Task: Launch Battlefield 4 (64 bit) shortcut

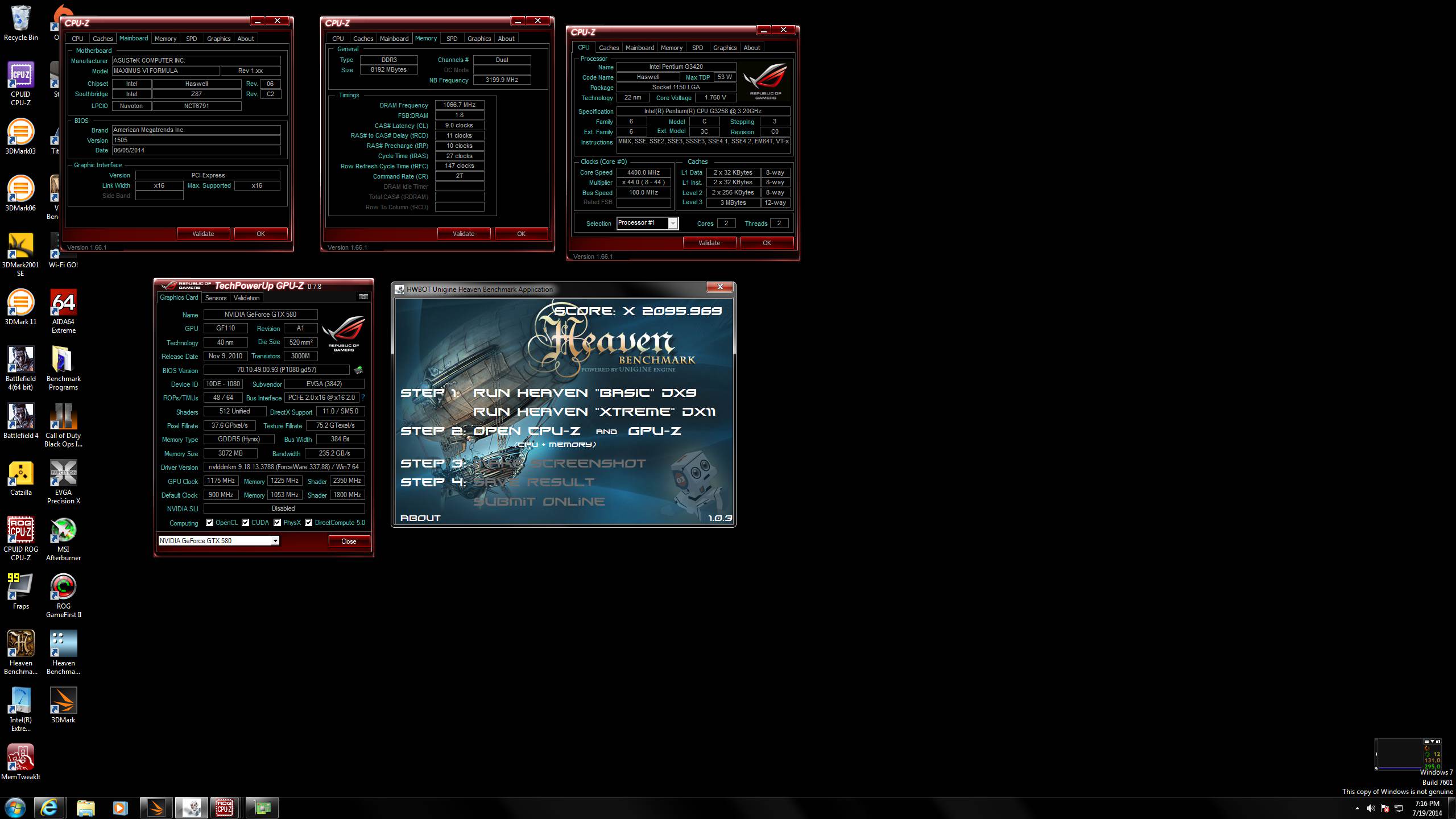Action: click(x=20, y=368)
